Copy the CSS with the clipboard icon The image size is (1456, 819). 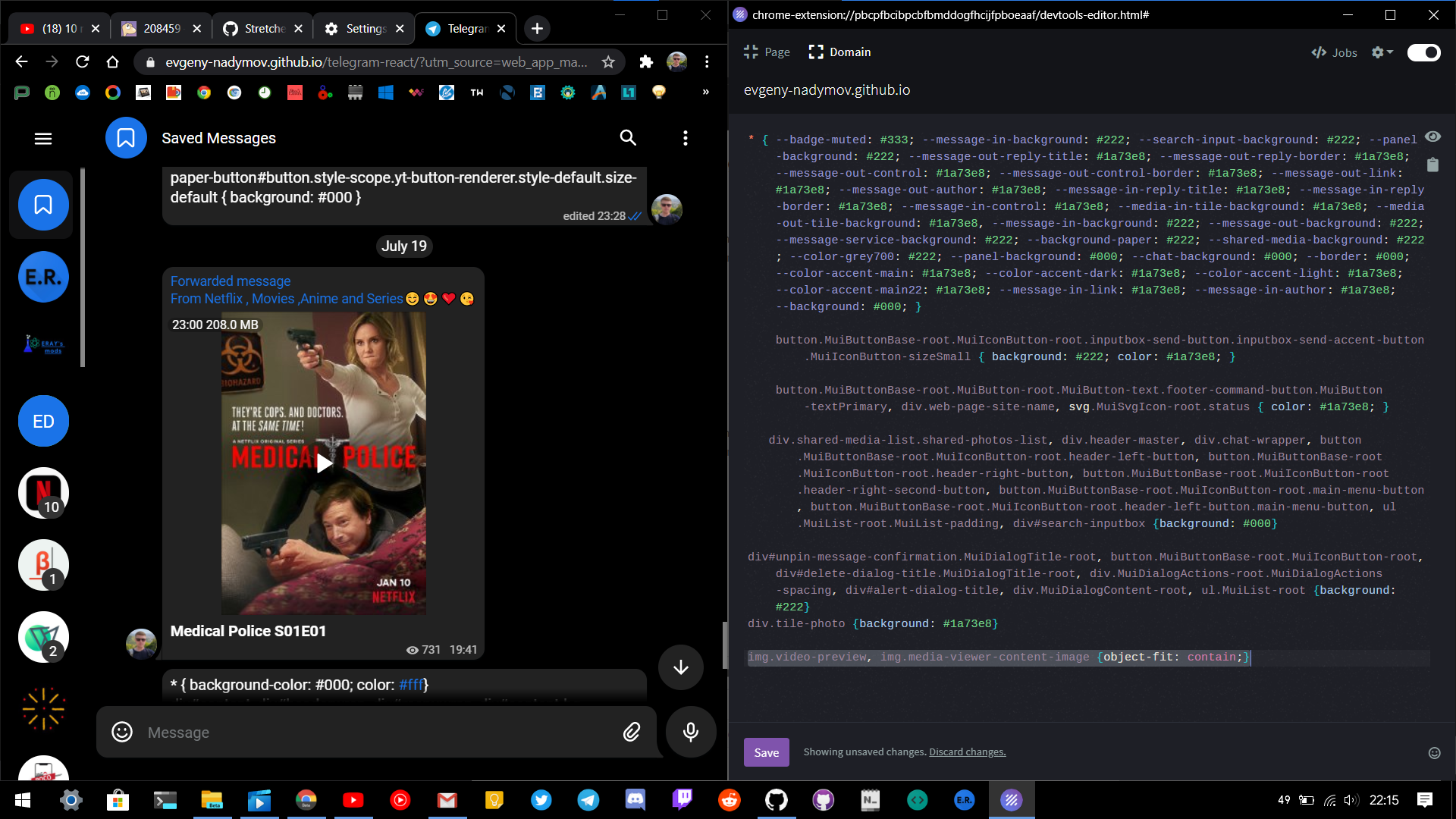click(x=1432, y=165)
